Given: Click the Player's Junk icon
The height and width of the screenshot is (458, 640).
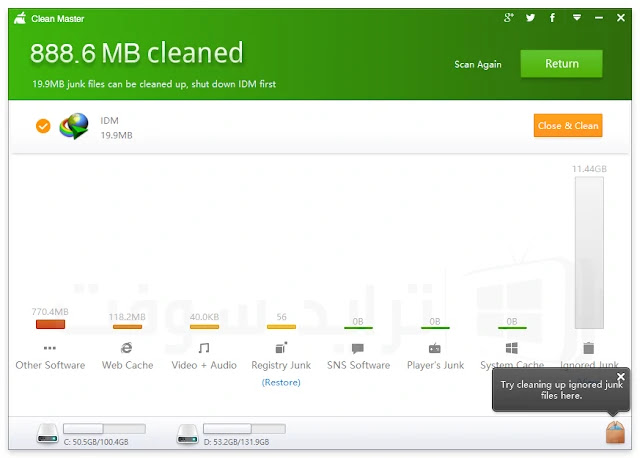Looking at the screenshot, I should pos(435,348).
